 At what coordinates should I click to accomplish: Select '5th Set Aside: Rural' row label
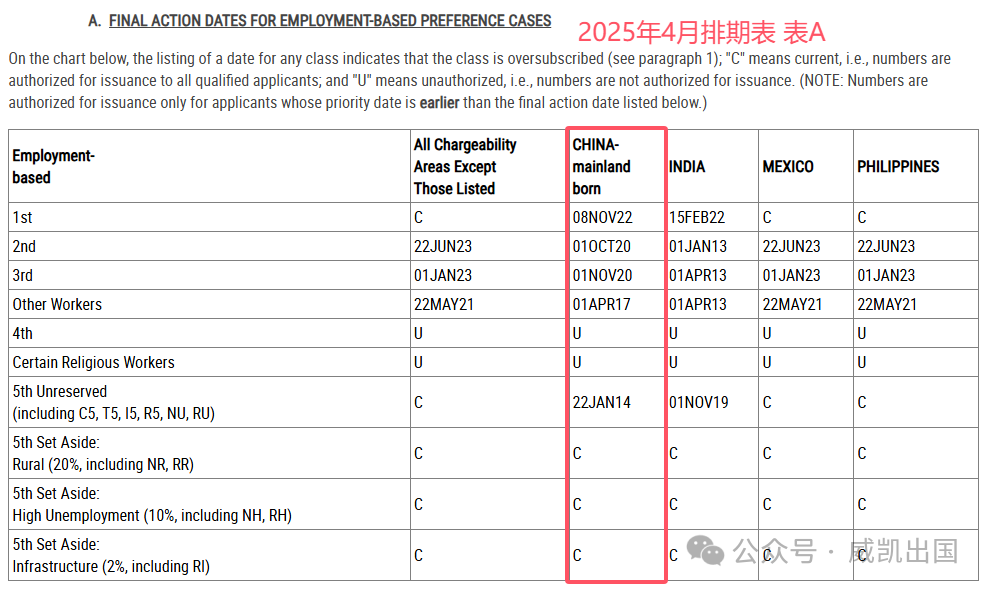click(x=103, y=453)
